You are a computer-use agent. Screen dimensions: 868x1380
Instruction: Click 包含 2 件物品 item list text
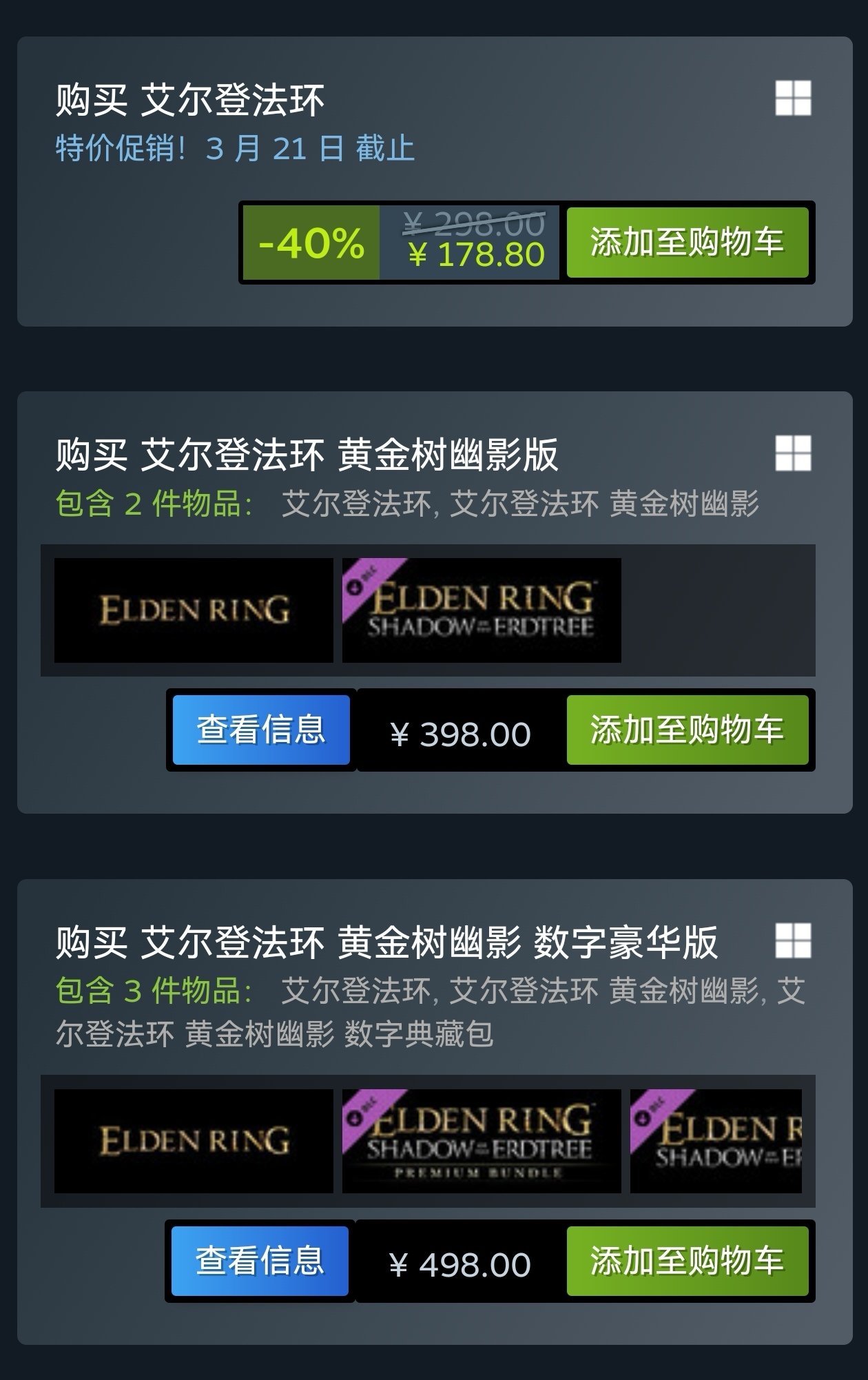coord(407,504)
